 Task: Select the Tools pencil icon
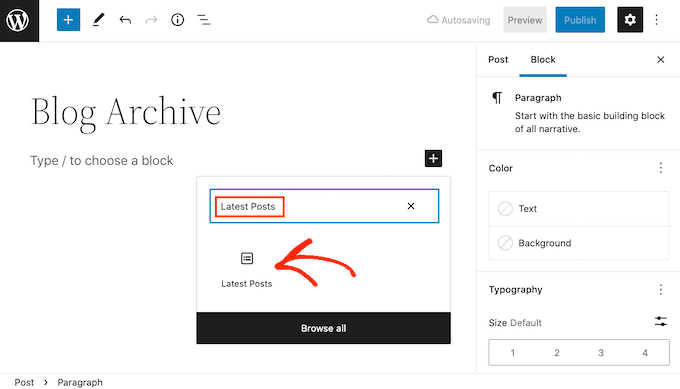point(98,20)
